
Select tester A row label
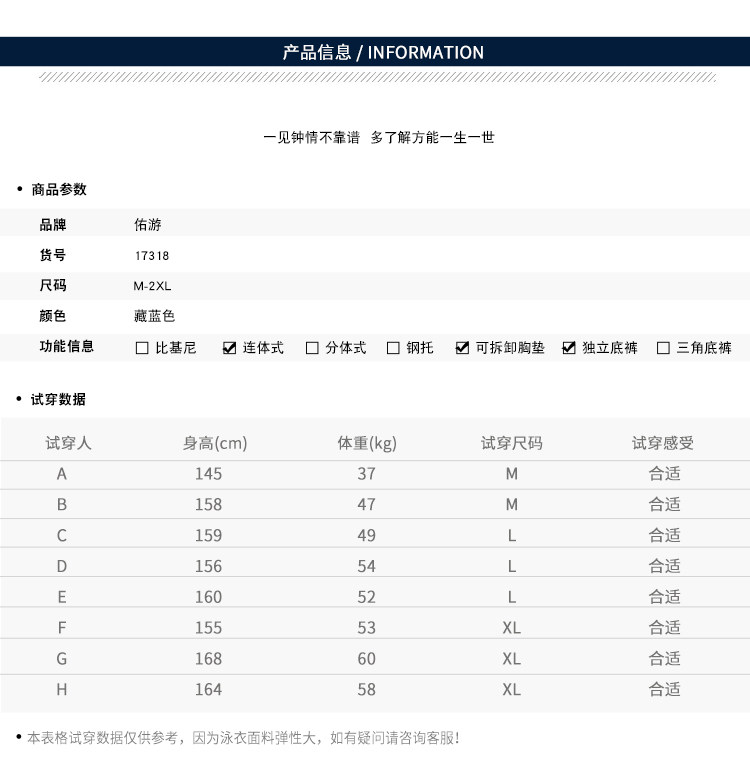click(x=61, y=474)
